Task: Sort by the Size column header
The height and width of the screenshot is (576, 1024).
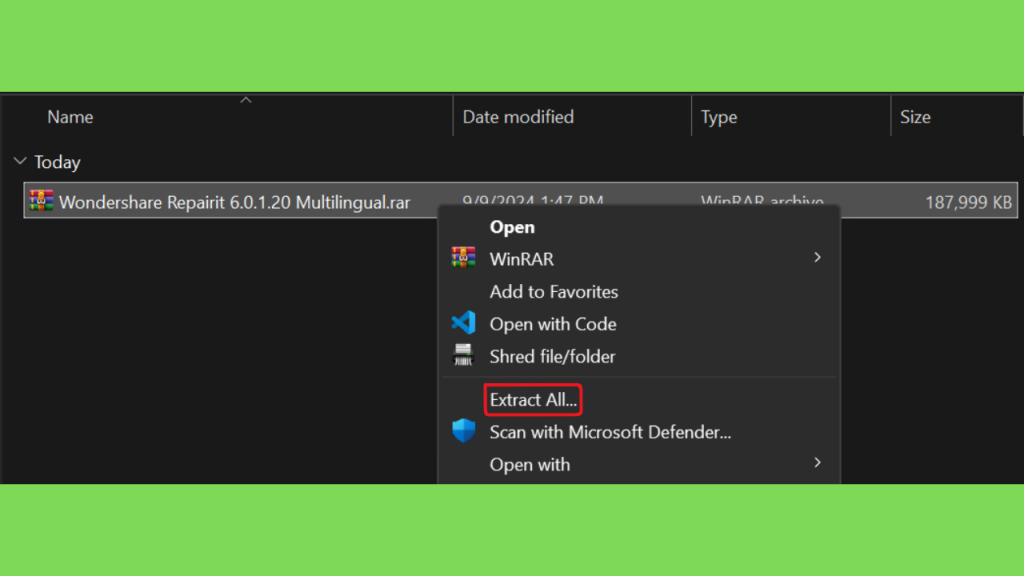Action: coord(915,117)
